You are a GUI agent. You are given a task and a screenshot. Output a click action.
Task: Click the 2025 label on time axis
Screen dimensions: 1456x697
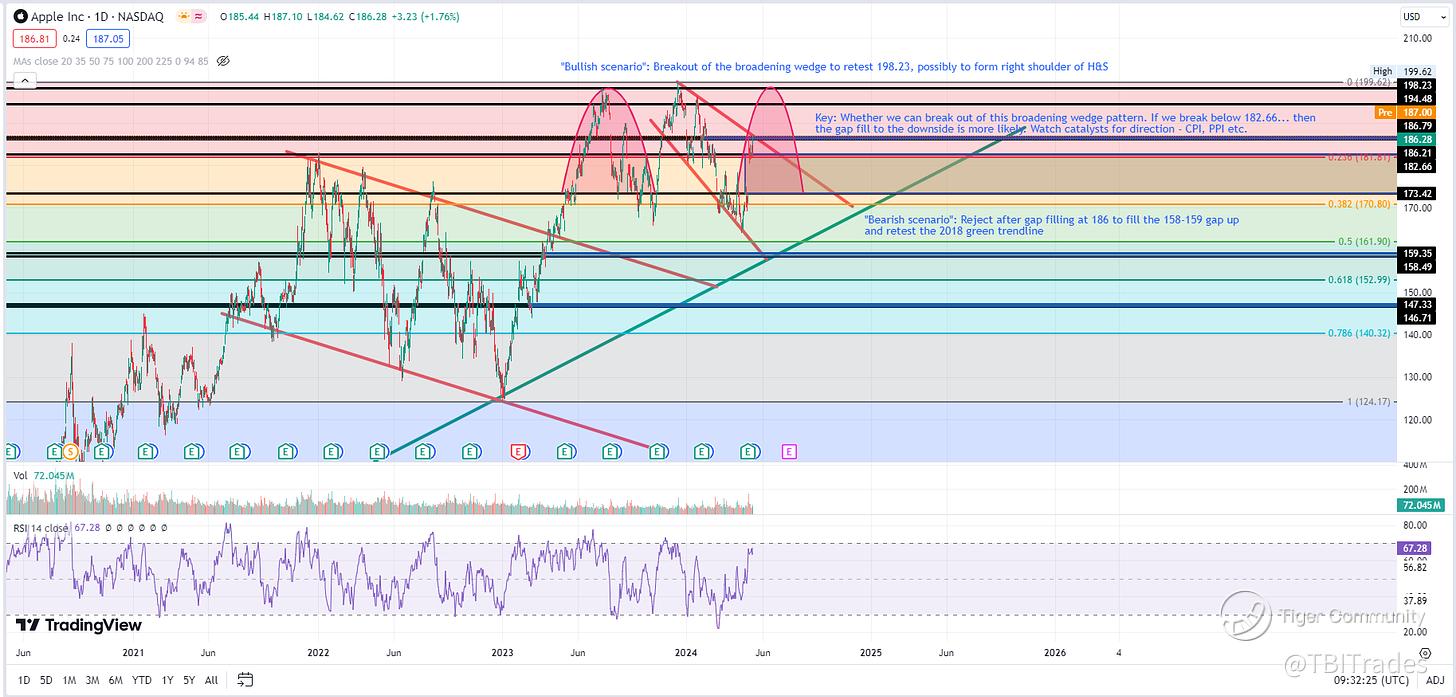pyautogui.click(x=869, y=652)
